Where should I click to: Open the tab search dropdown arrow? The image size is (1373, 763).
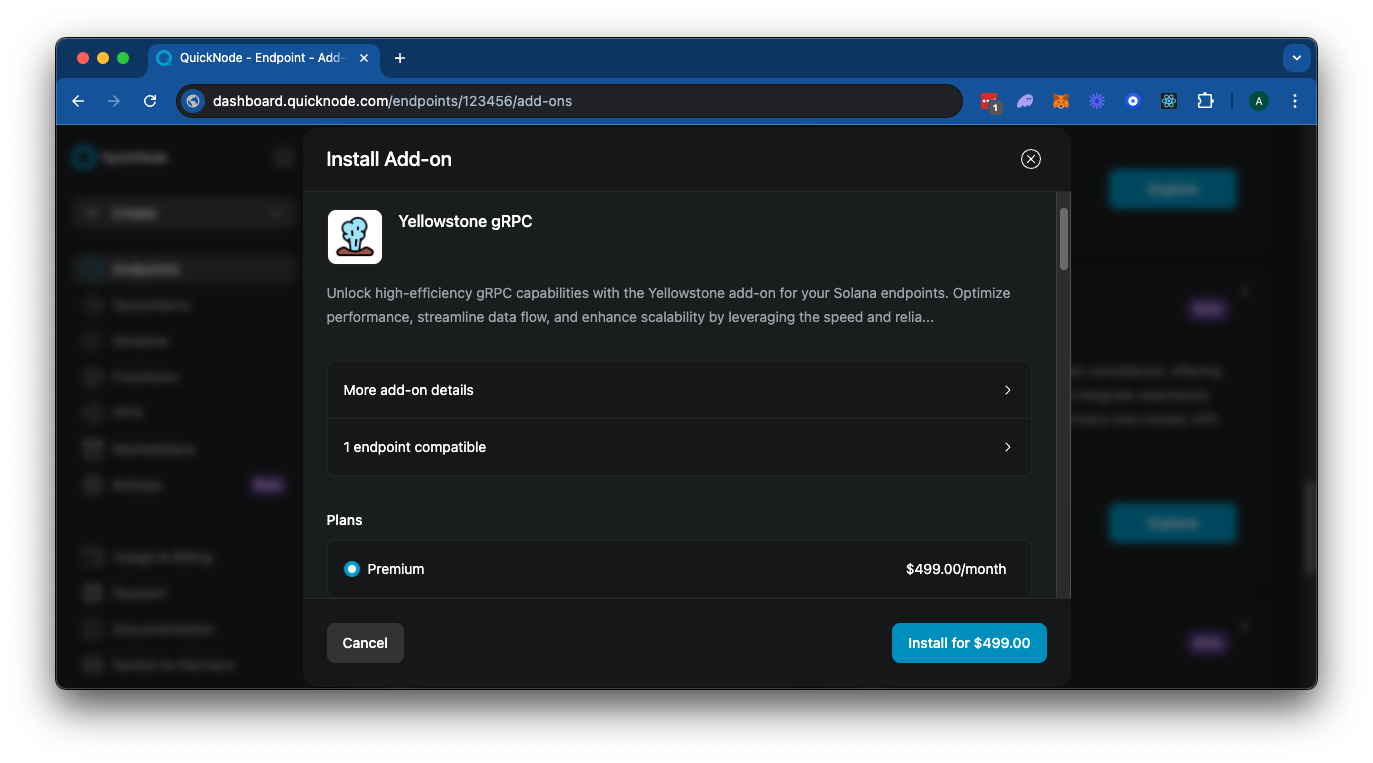tap(1296, 58)
